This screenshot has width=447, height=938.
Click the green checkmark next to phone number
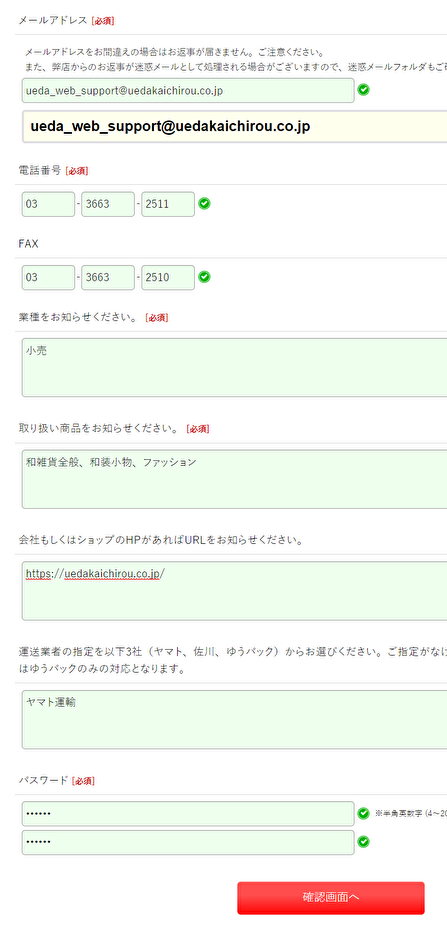[x=205, y=203]
